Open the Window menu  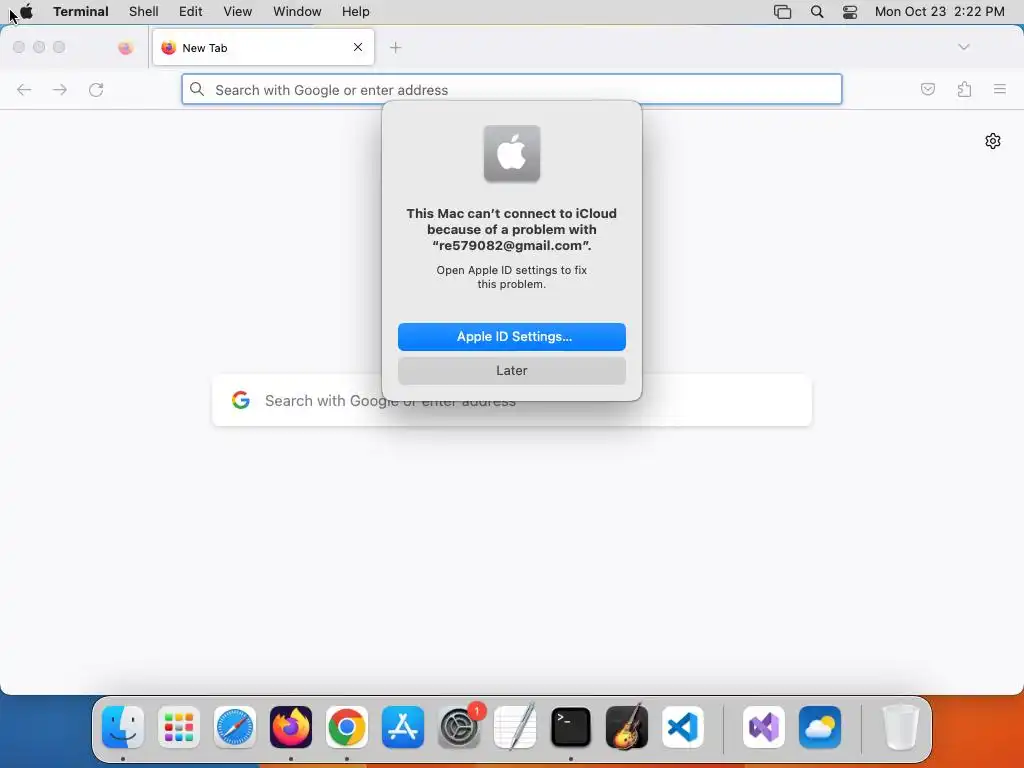click(297, 11)
